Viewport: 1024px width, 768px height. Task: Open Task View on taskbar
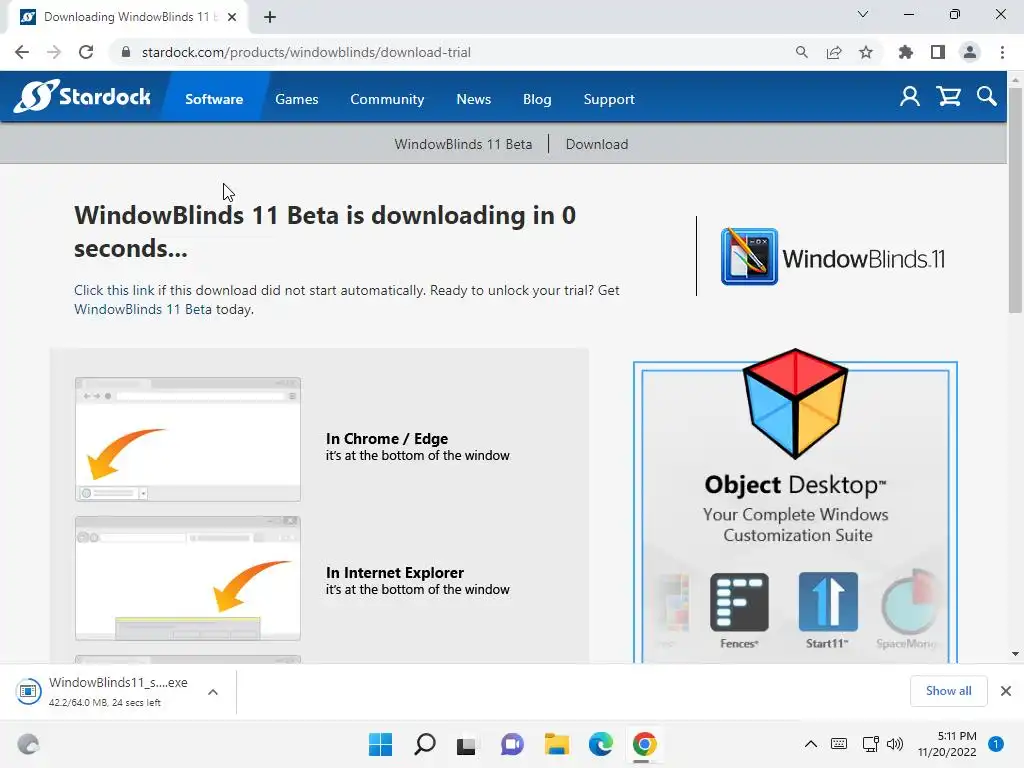466,744
